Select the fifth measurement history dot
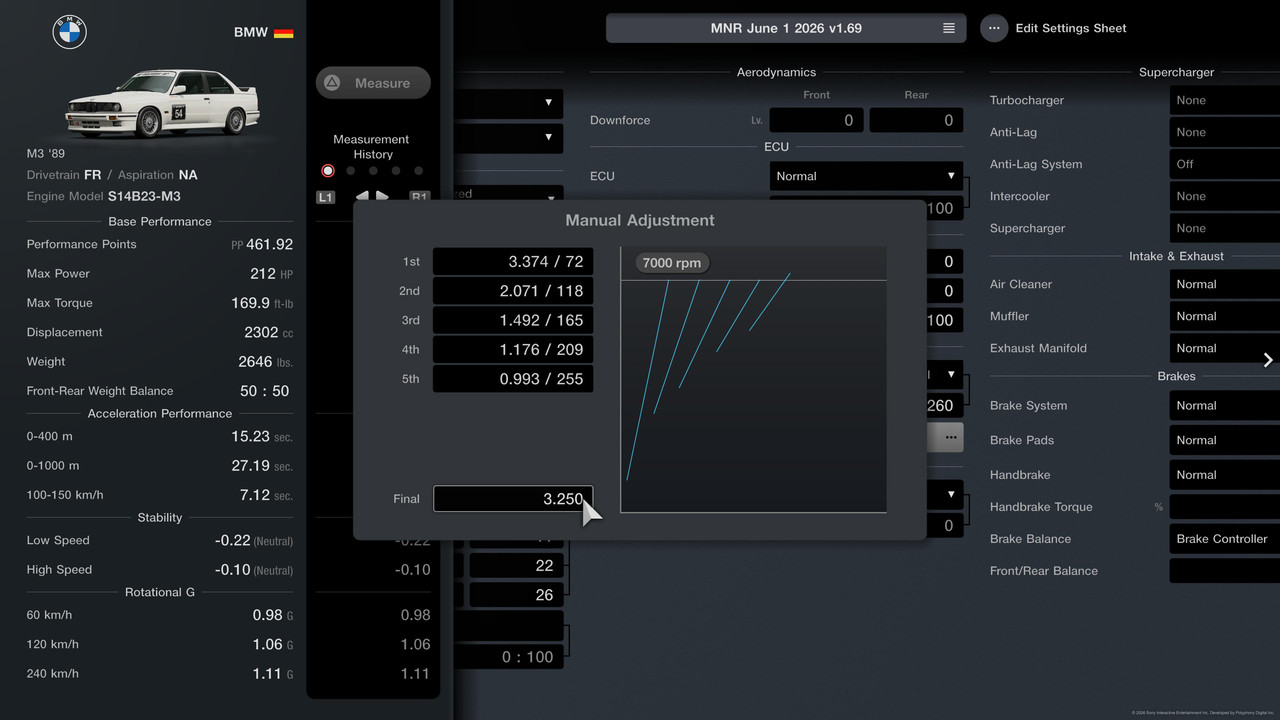The height and width of the screenshot is (720, 1280). point(418,171)
